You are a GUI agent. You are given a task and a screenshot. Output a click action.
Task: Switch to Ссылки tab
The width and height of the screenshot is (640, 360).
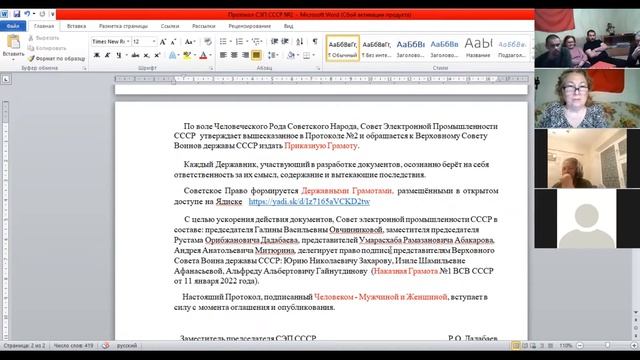pyautogui.click(x=170, y=26)
